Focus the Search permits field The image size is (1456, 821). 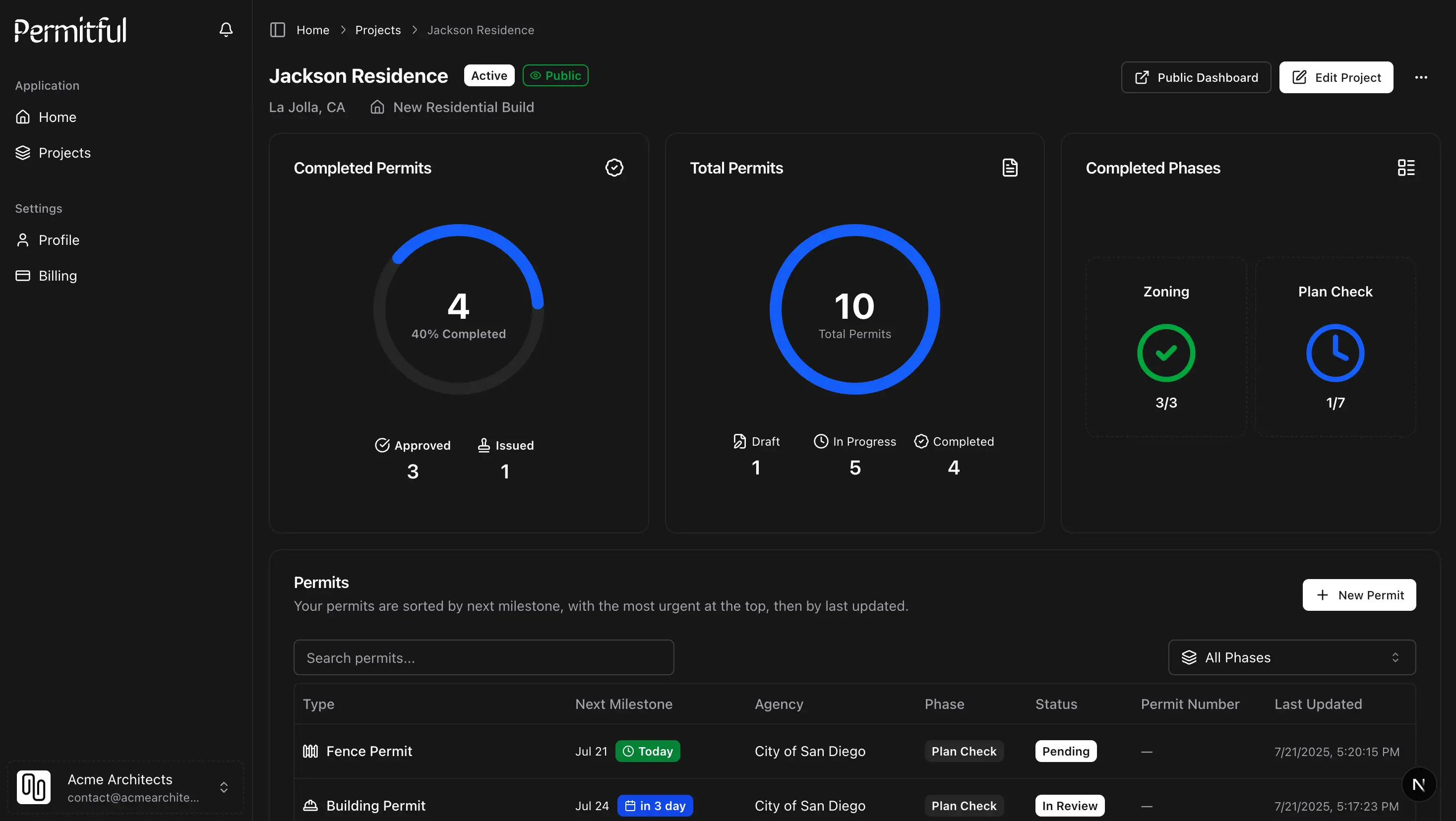pyautogui.click(x=483, y=657)
